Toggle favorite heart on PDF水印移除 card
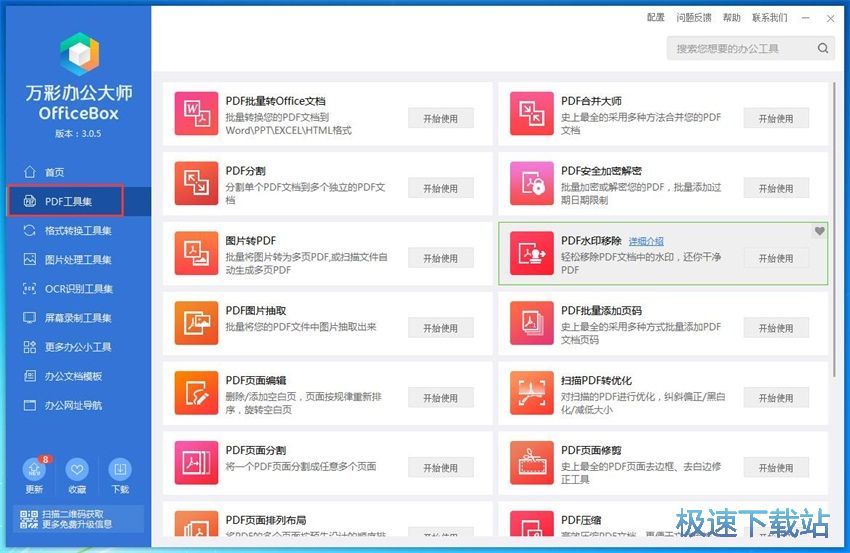Image resolution: width=850 pixels, height=553 pixels. [x=820, y=231]
